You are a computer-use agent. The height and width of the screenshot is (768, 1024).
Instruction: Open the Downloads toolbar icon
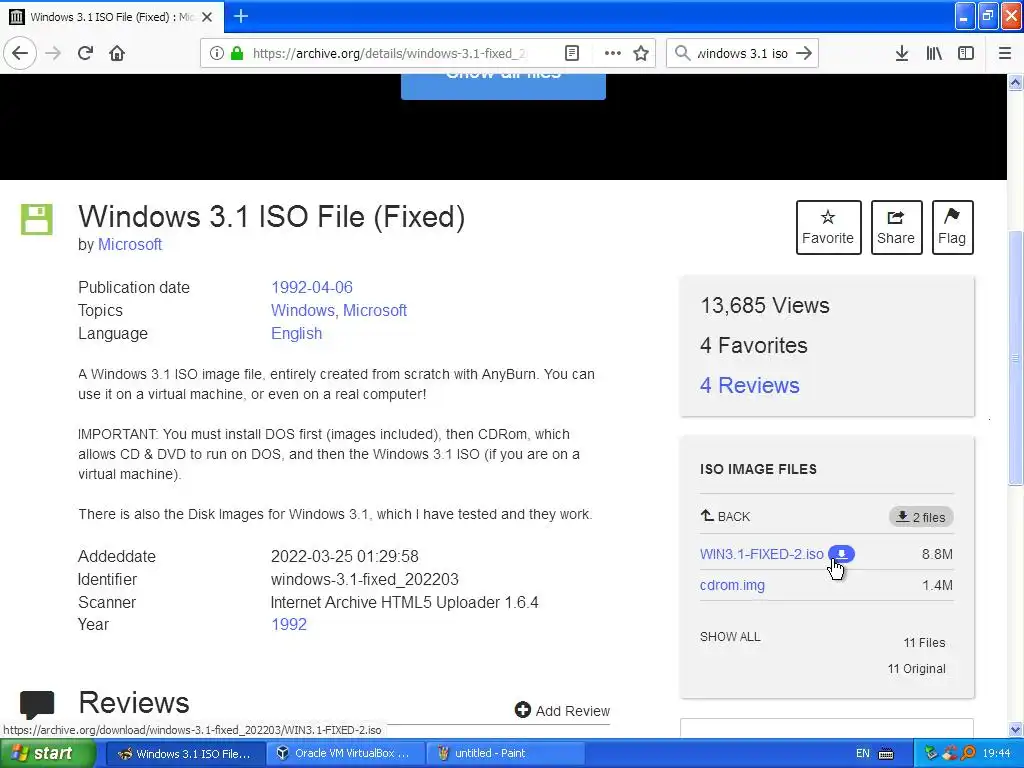pos(901,53)
